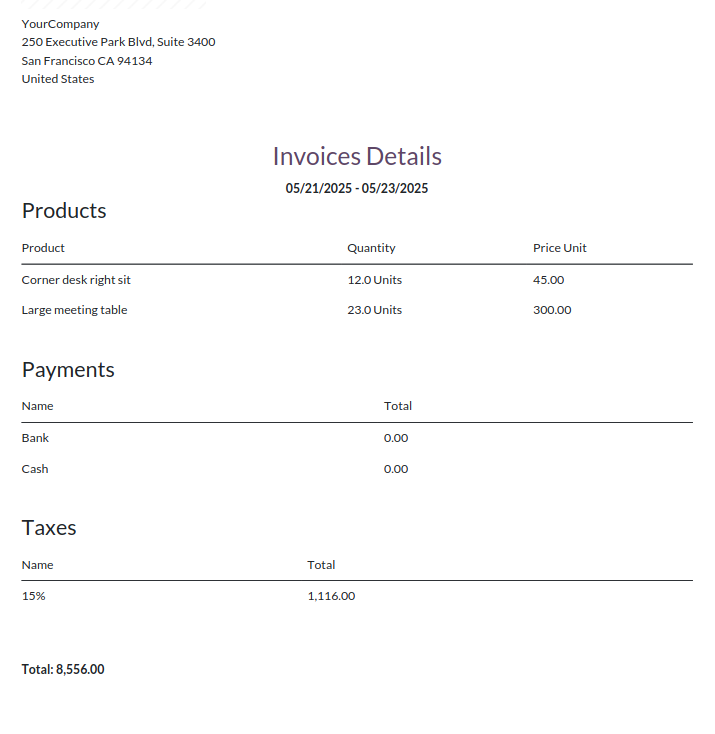Click the address line '250 Executive Park Blvd, Suite 3400'
Viewport: 715px width, 734px height.
coord(118,42)
